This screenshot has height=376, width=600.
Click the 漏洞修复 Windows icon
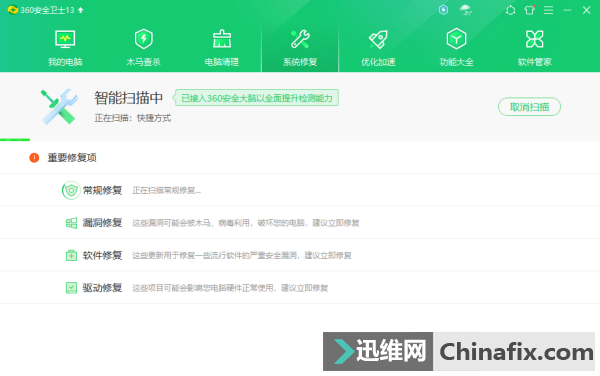click(71, 223)
